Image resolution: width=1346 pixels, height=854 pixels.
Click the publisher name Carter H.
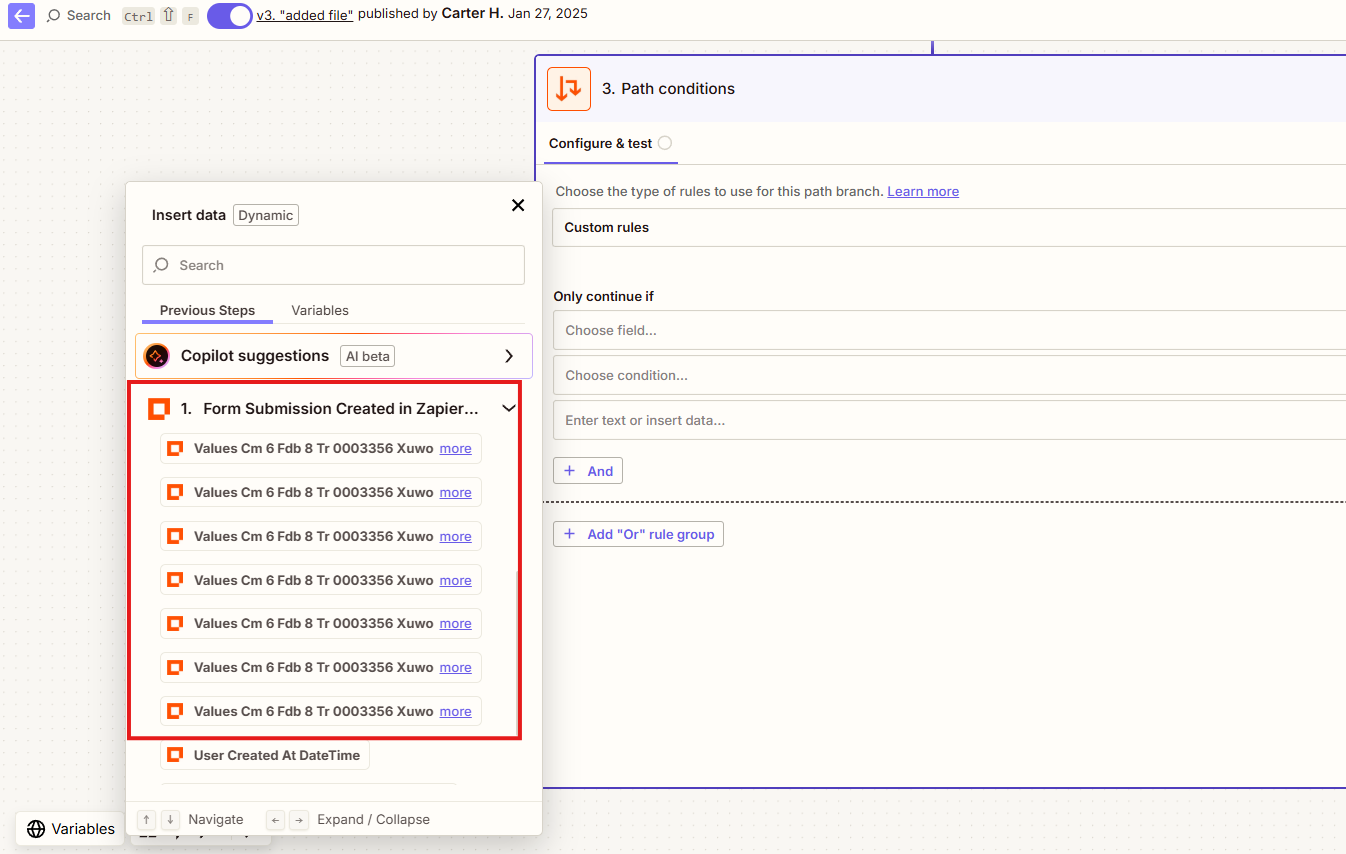pos(472,14)
